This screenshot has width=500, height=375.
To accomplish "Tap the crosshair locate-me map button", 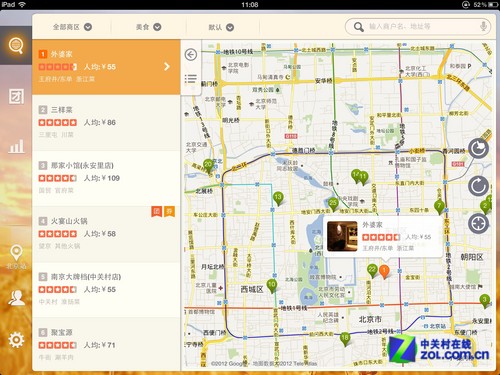I will pyautogui.click(x=478, y=223).
